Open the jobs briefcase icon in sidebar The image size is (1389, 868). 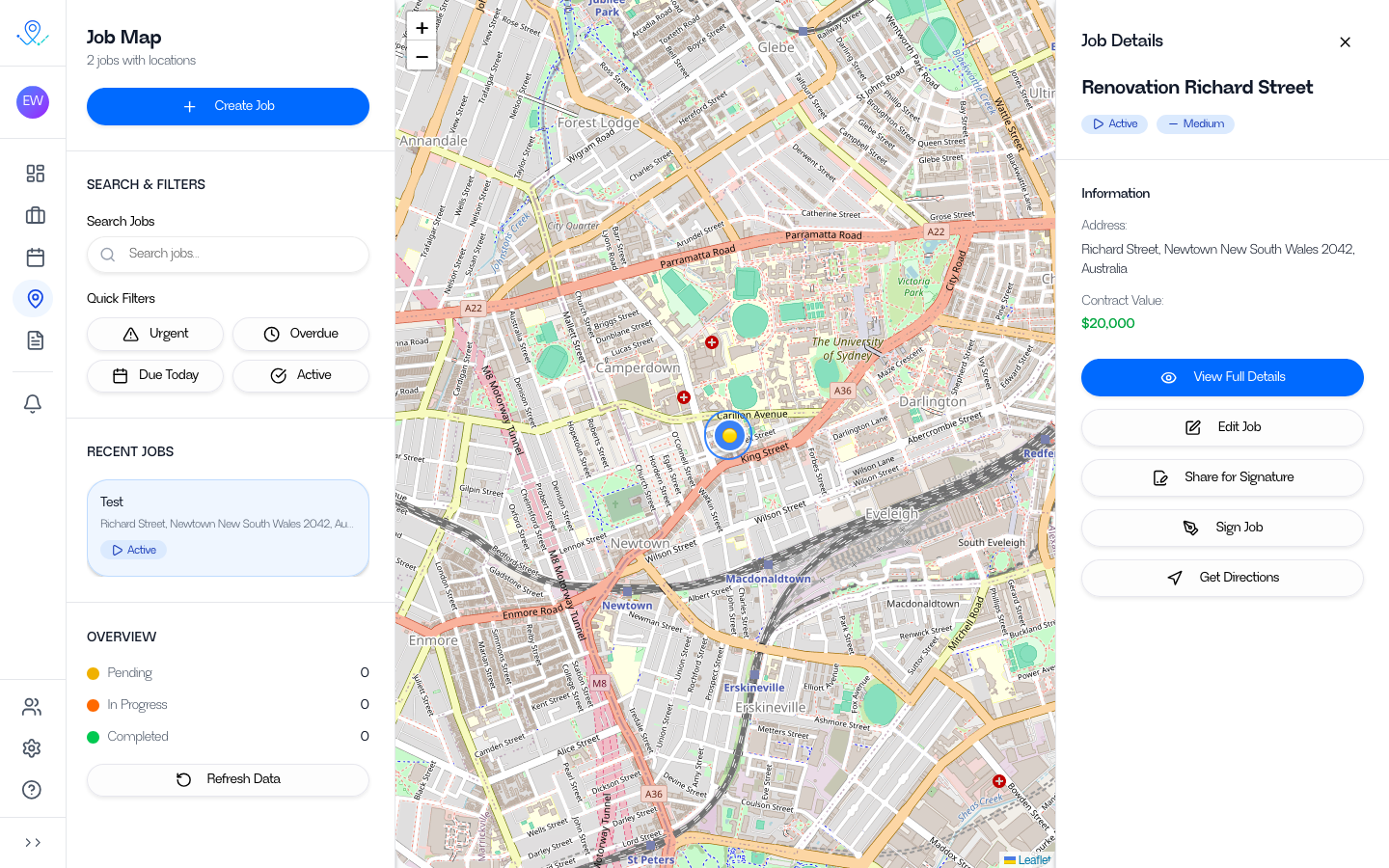[x=35, y=215]
